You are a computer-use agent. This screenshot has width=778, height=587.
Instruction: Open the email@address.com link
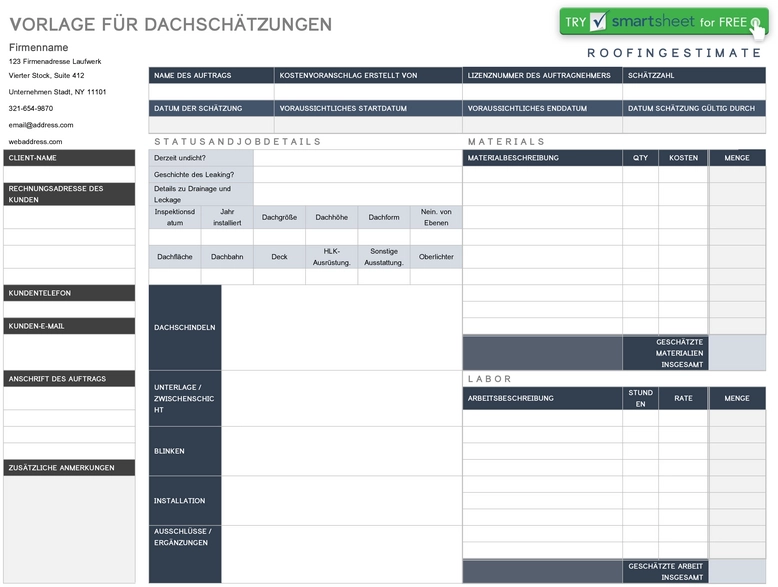click(x=41, y=125)
